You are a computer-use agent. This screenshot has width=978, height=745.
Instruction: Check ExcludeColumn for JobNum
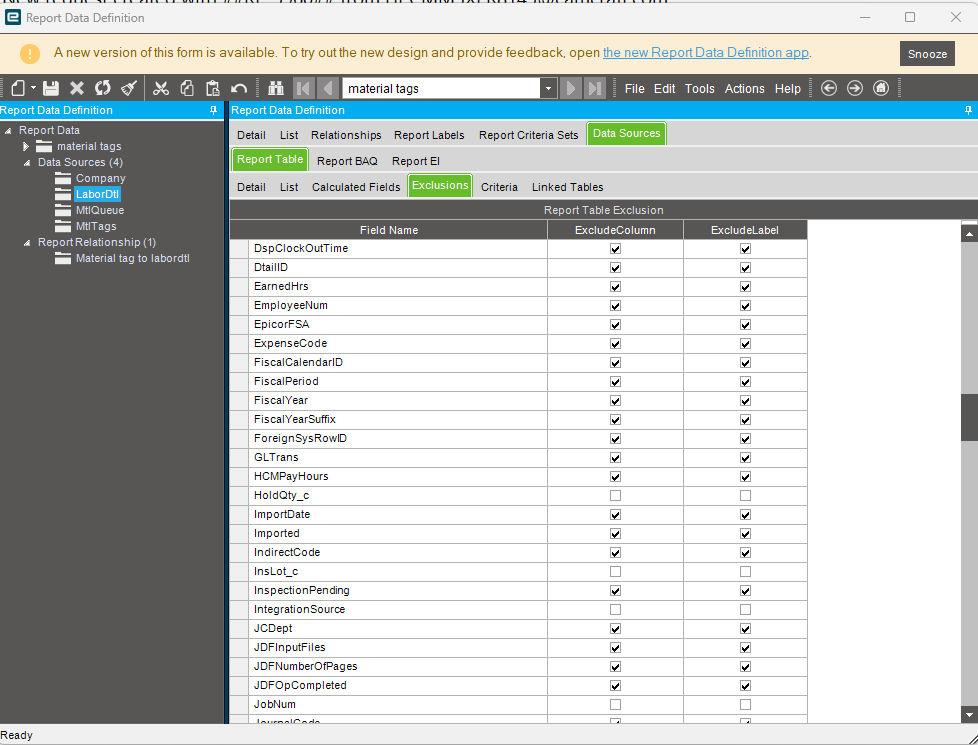click(x=616, y=704)
